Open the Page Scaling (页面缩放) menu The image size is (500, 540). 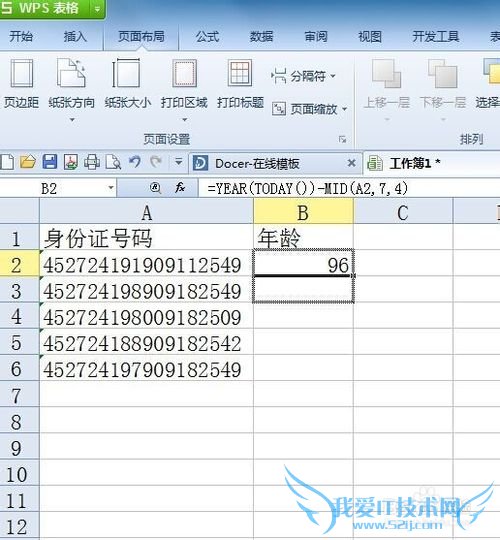(309, 109)
